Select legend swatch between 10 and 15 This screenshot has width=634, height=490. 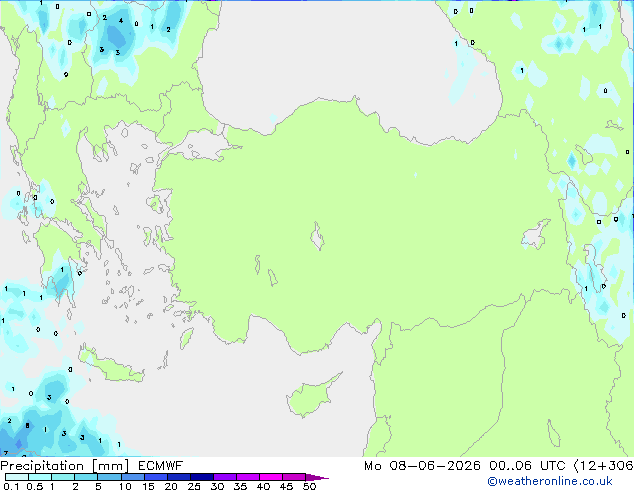(x=132, y=477)
